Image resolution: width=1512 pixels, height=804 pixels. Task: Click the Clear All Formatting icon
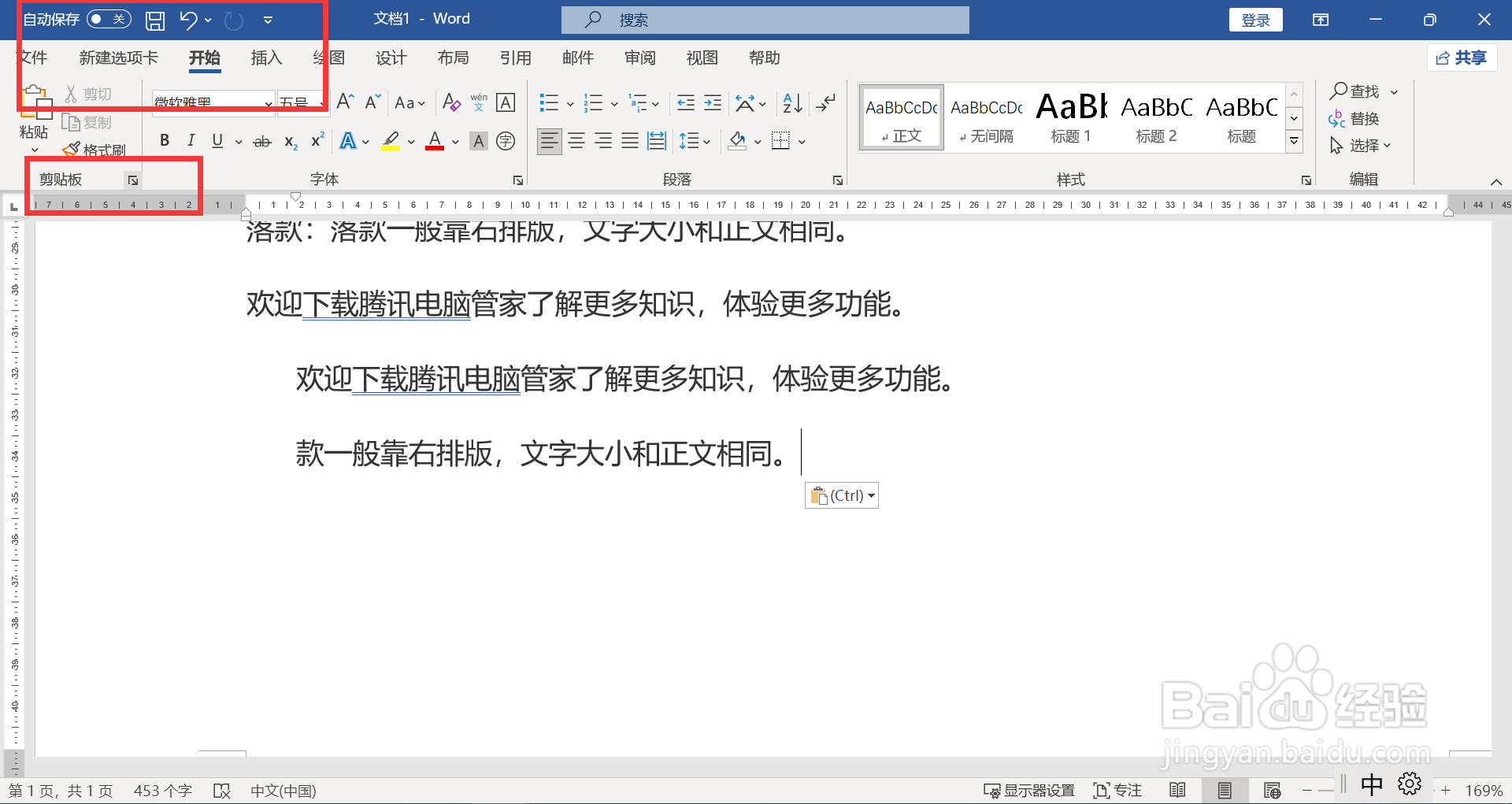coord(451,102)
